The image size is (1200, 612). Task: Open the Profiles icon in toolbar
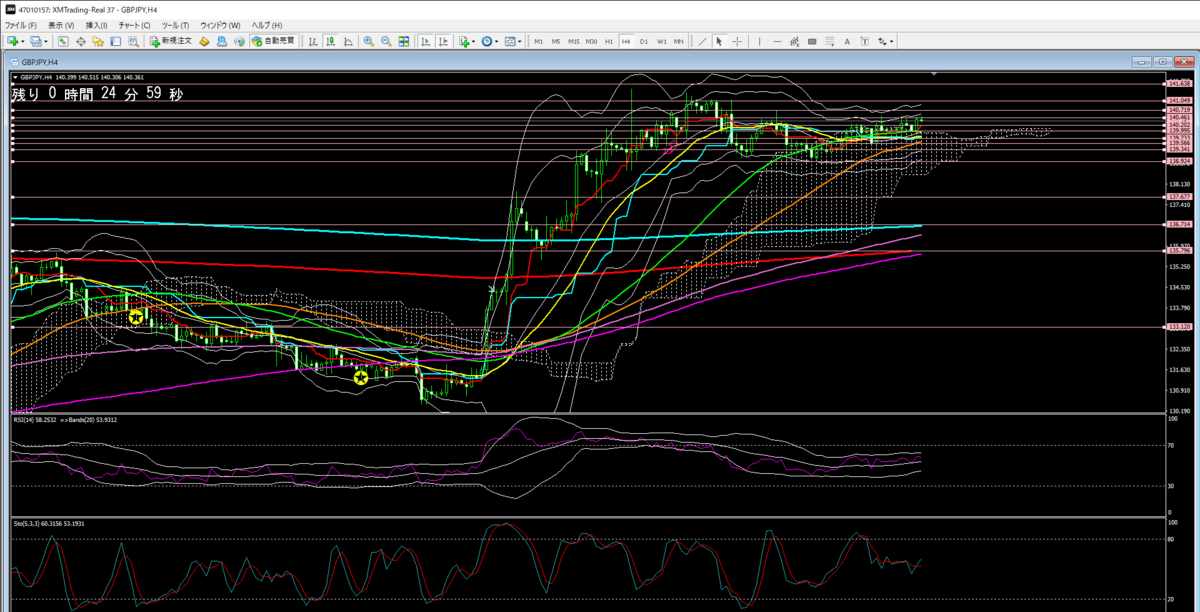point(36,41)
